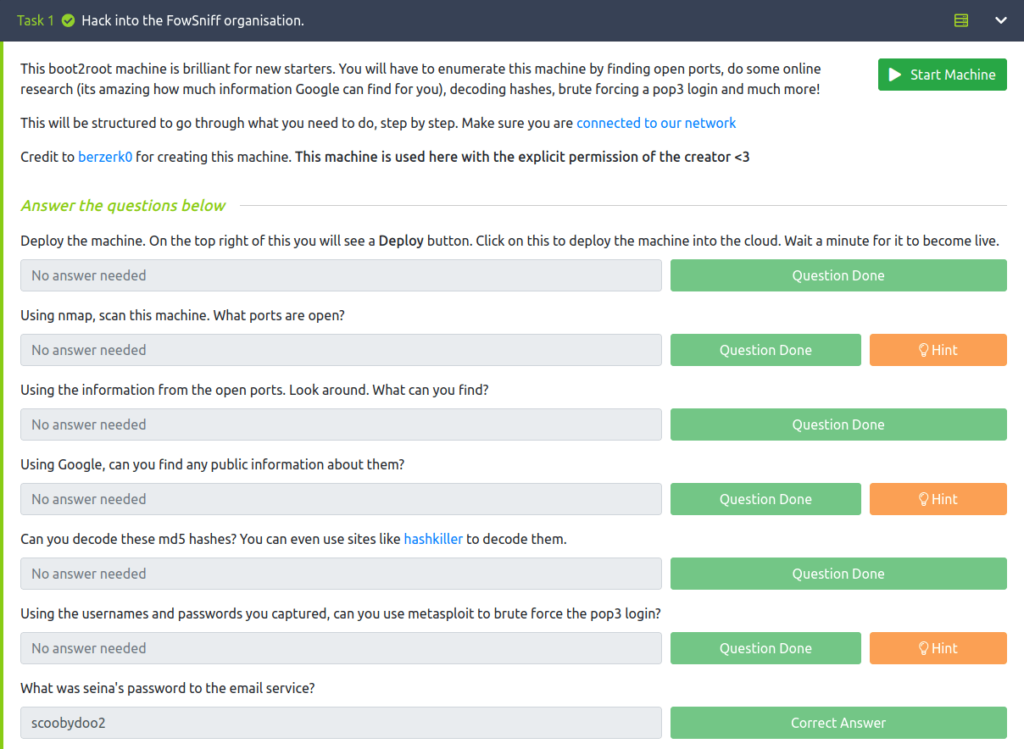Click the green checkmark next to Task 1

click(x=68, y=21)
